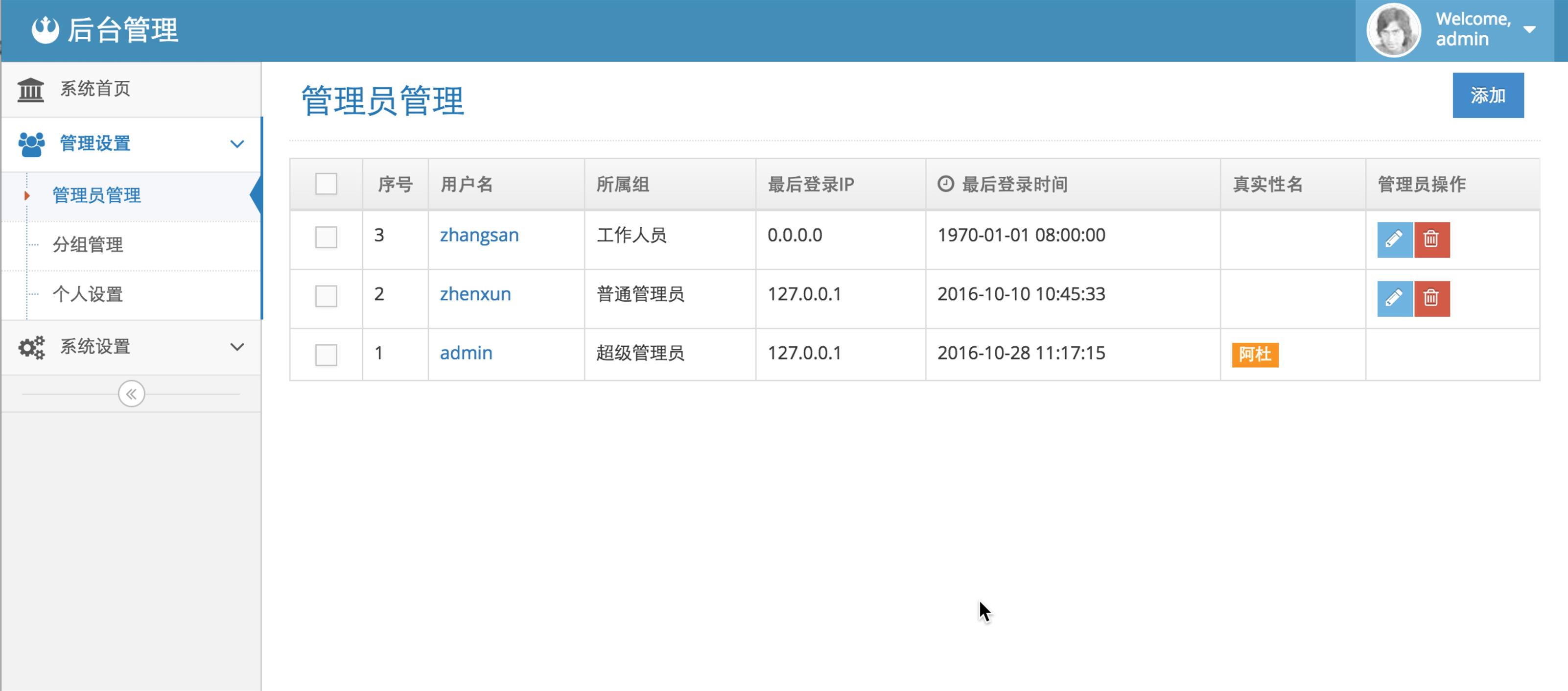1568x691 pixels.
Task: Click the admin avatar photo
Action: [1393, 30]
